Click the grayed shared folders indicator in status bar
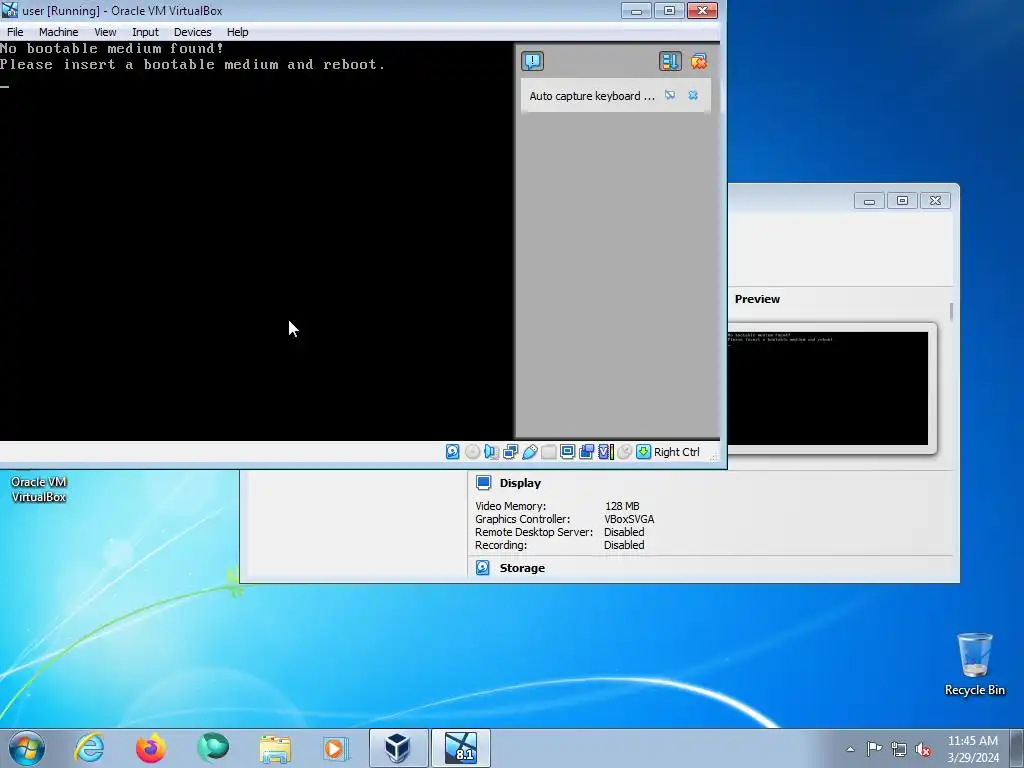Image resolution: width=1024 pixels, height=768 pixels. point(549,452)
